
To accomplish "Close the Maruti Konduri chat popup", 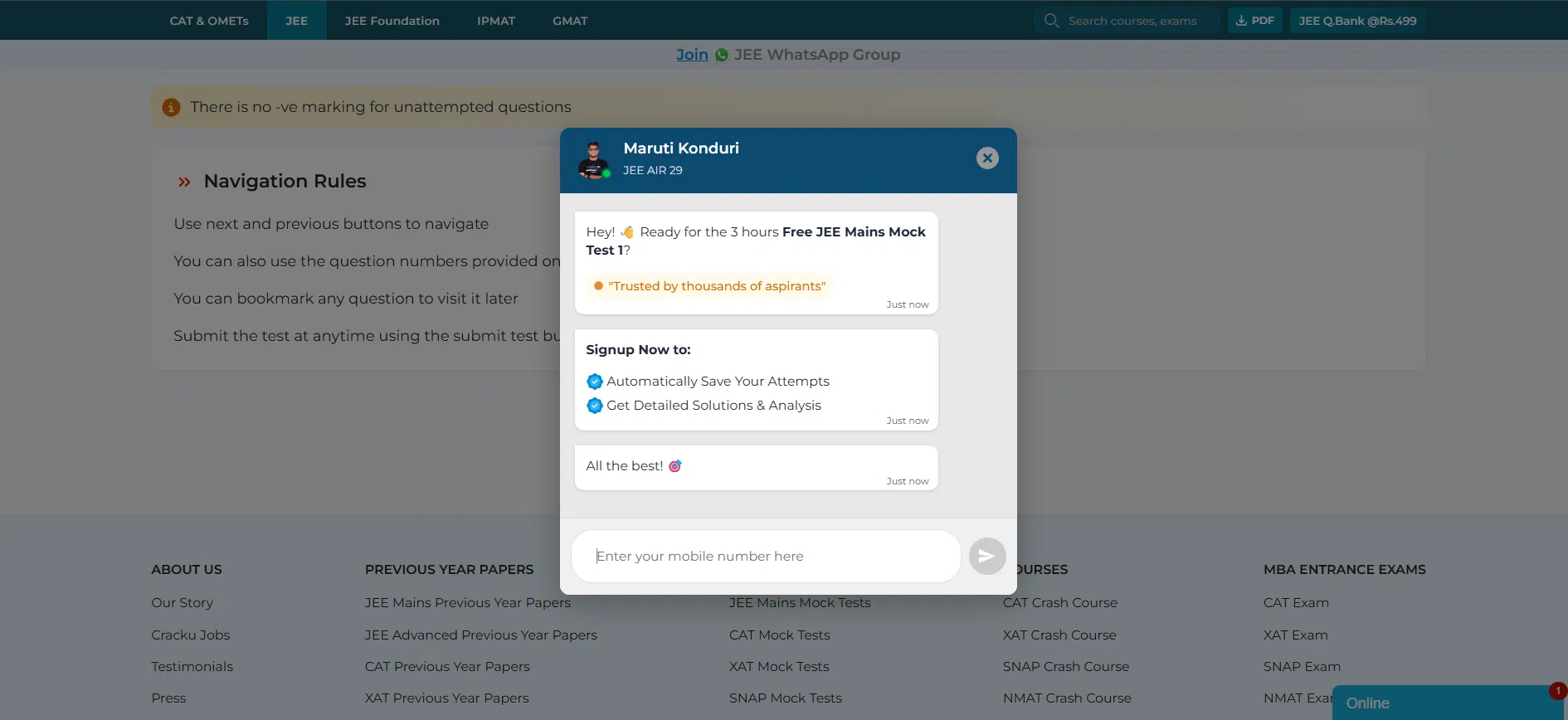I will [987, 158].
